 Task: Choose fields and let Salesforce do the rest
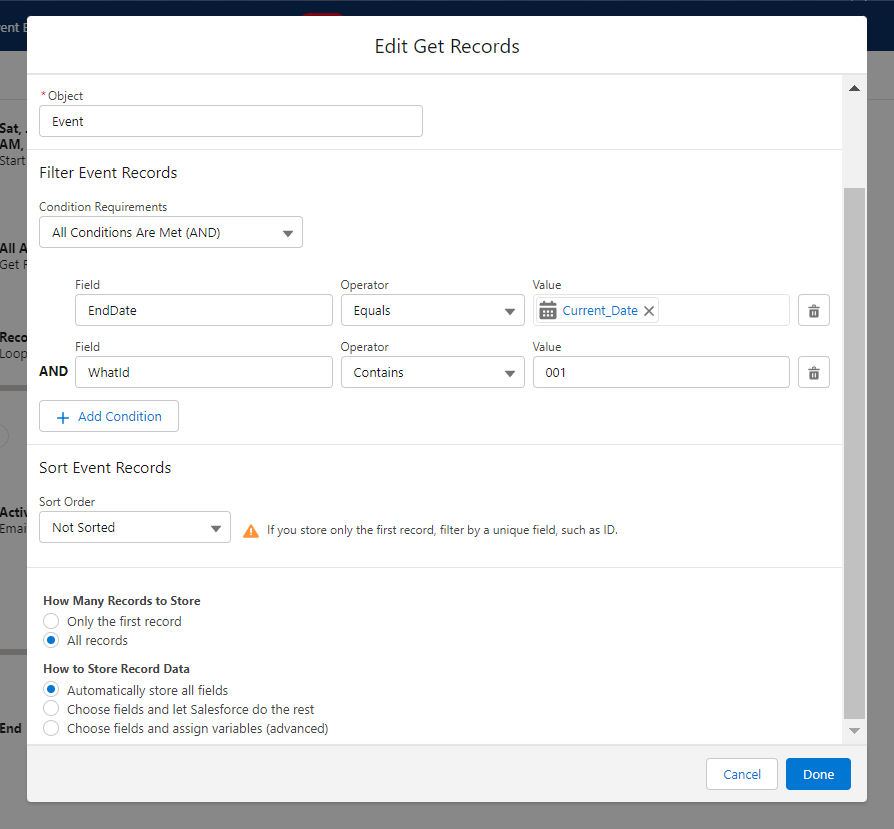[x=51, y=709]
